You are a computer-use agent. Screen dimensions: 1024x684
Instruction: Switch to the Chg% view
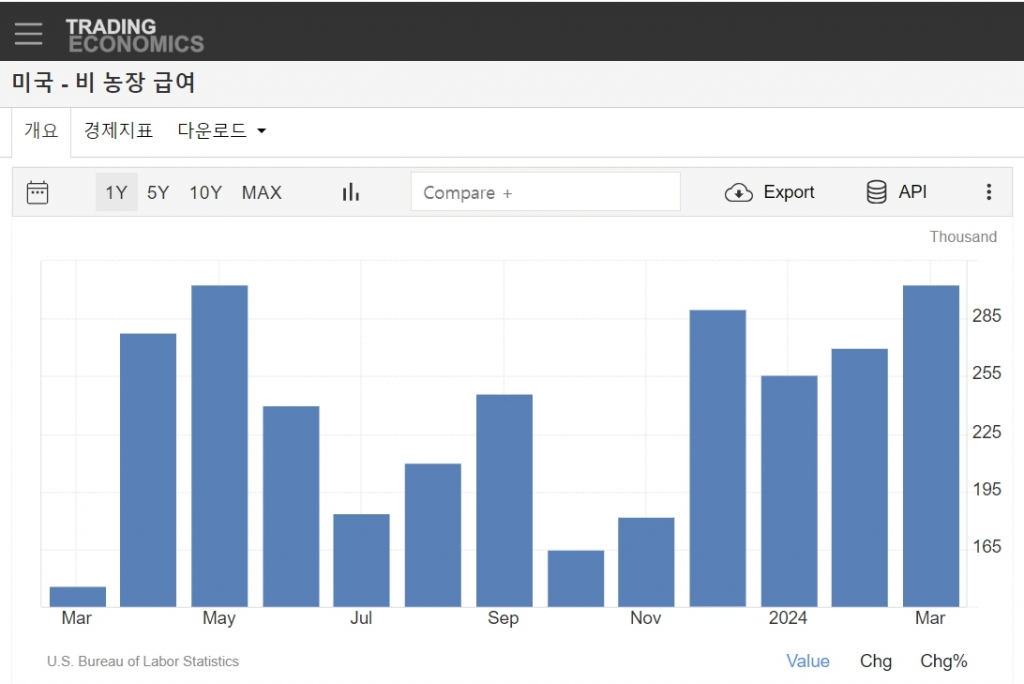[943, 661]
